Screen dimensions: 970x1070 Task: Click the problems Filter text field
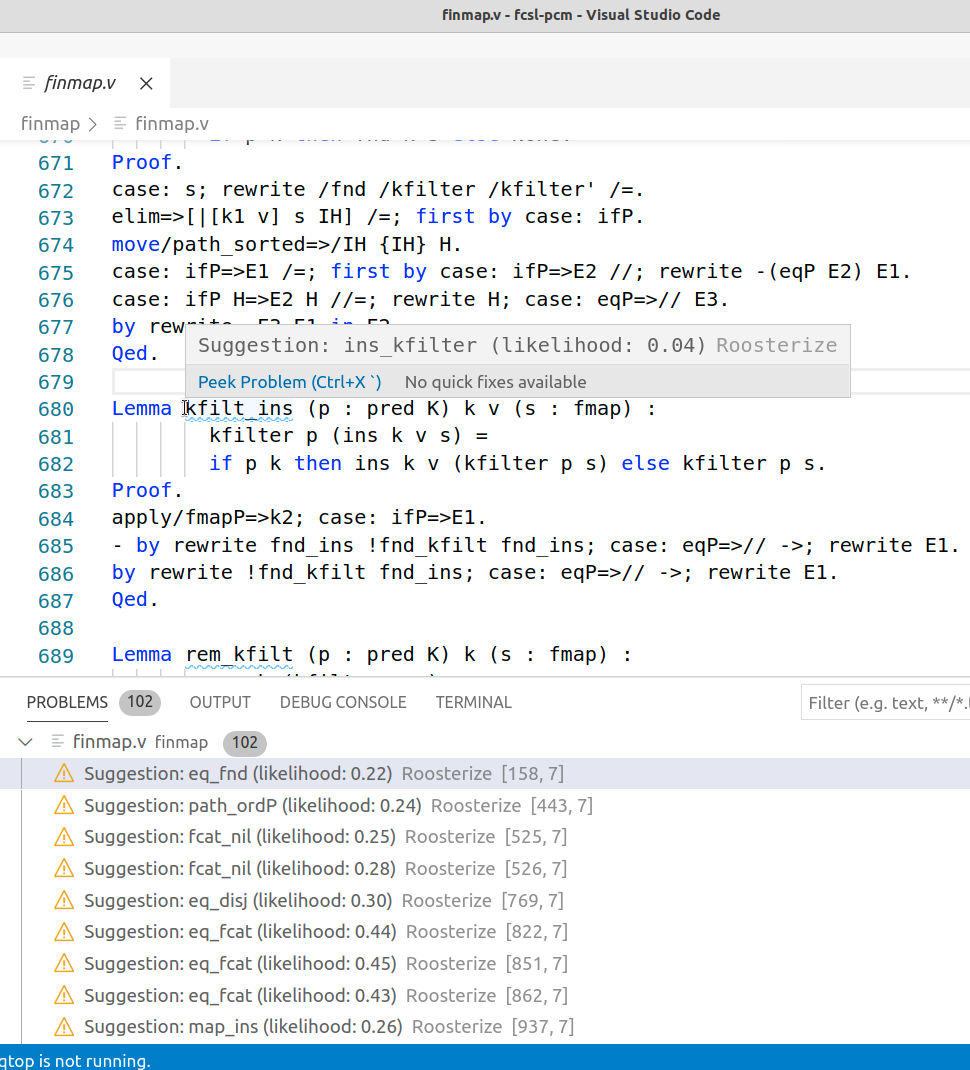[x=885, y=703]
